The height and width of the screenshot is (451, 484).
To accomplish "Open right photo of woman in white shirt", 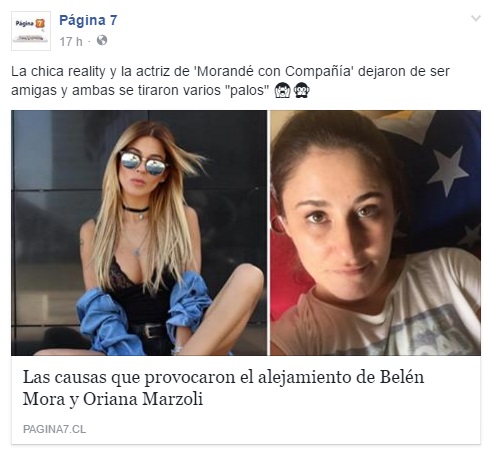I will [375, 233].
